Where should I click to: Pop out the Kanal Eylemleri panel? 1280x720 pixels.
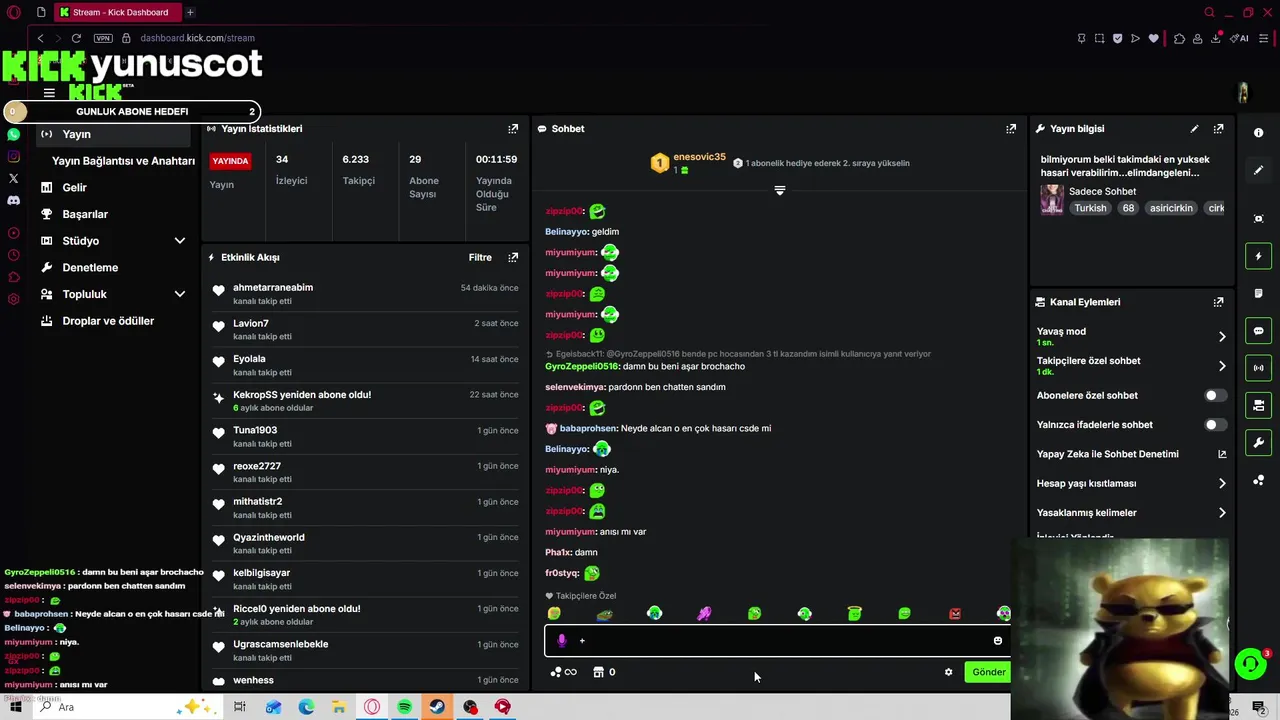pos(1218,302)
